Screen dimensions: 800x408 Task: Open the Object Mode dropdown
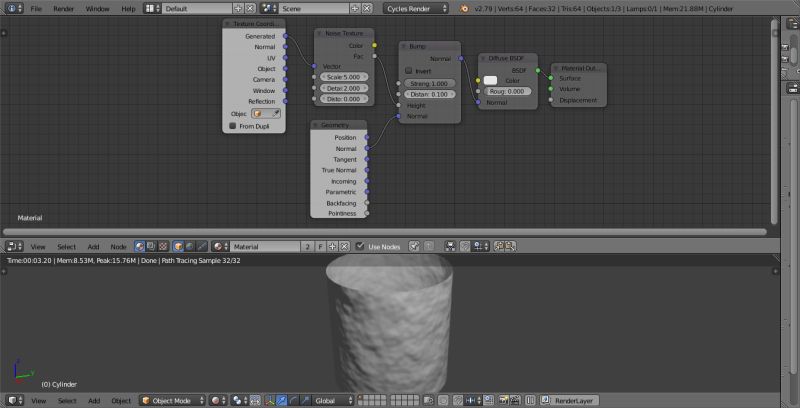(x=172, y=401)
